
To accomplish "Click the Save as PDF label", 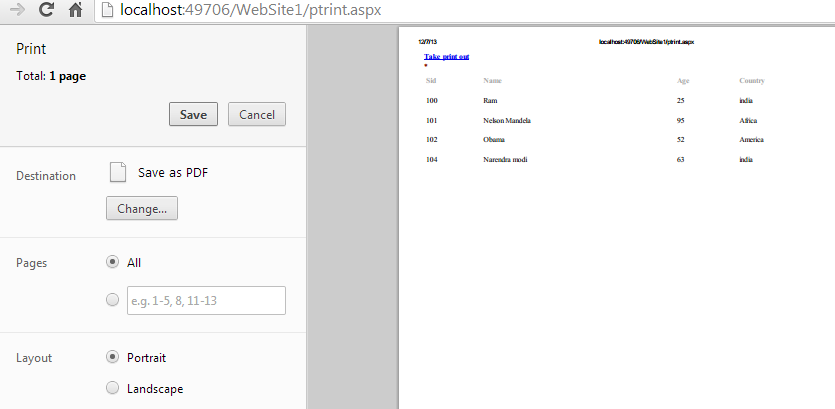I will [173, 173].
